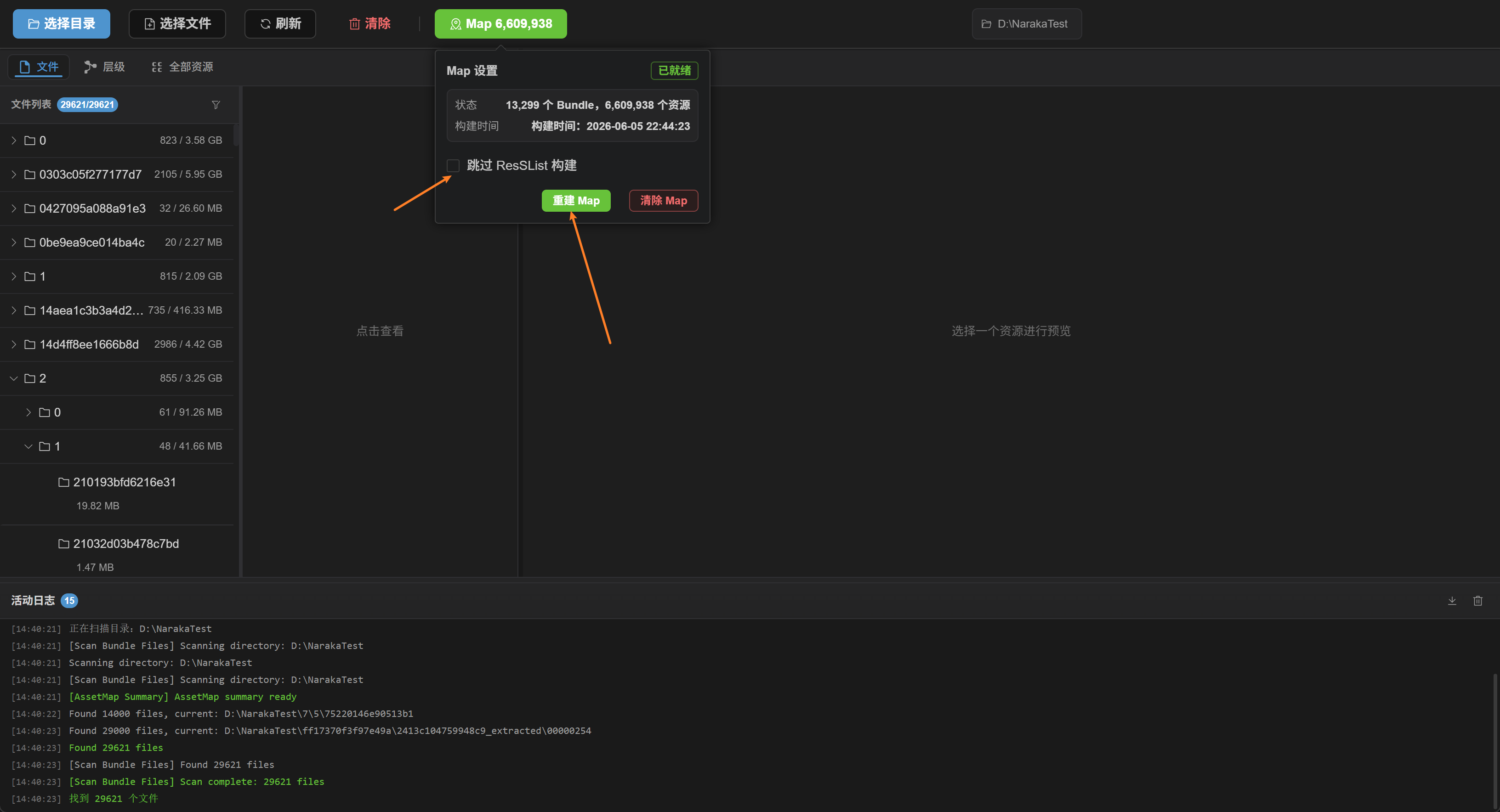Expand folder 14d4ff8ee1666b8d
The height and width of the screenshot is (812, 1500).
pyautogui.click(x=14, y=344)
